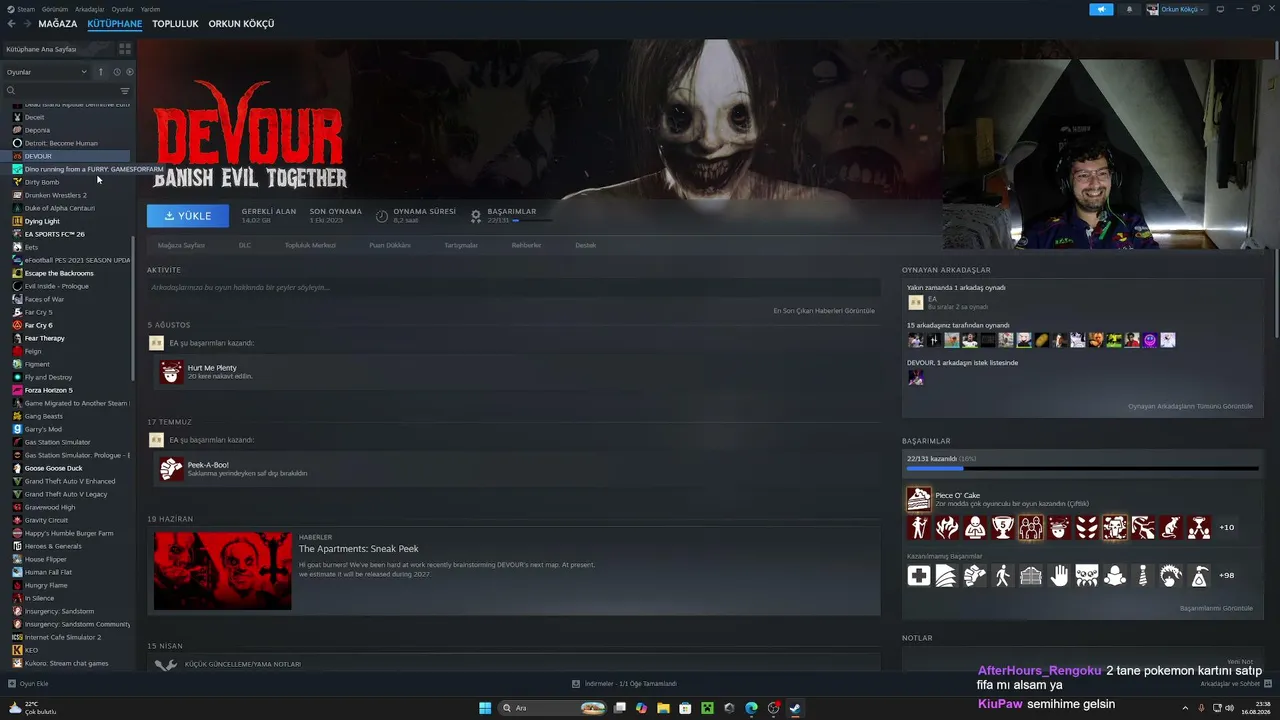Click the playtime clock icon
This screenshot has width=1280, height=720.
(x=382, y=216)
